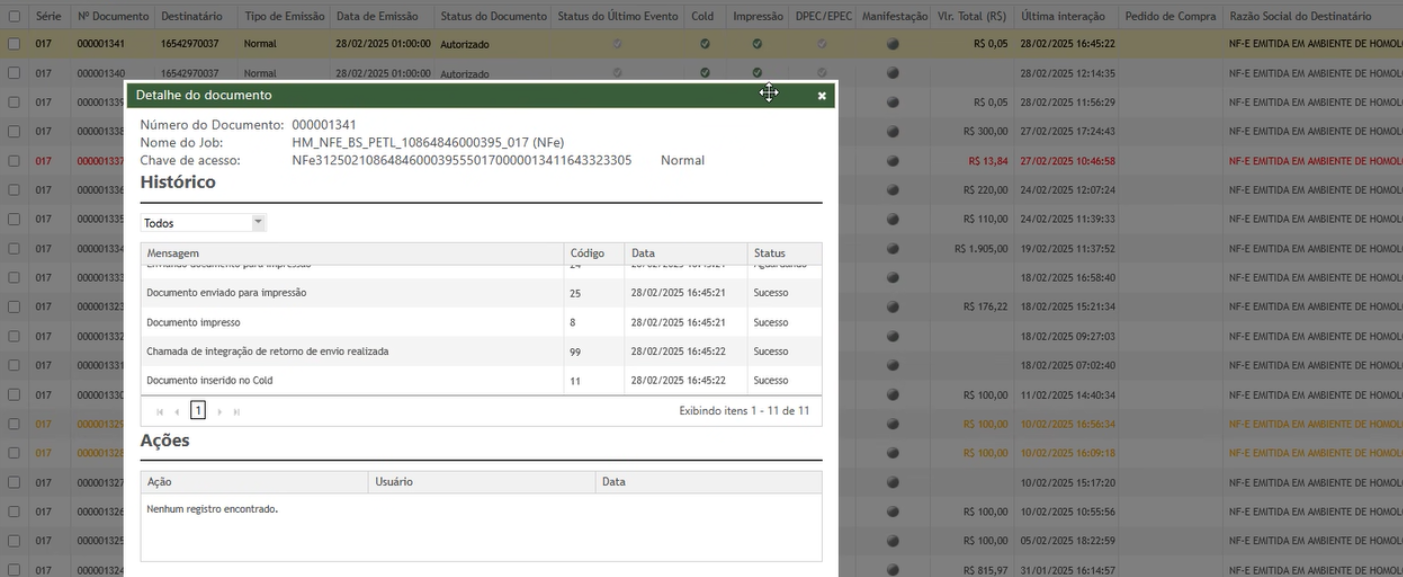Go to first page of Histórico grid
Screen dimensions: 1403x577
pyautogui.click(x=160, y=411)
